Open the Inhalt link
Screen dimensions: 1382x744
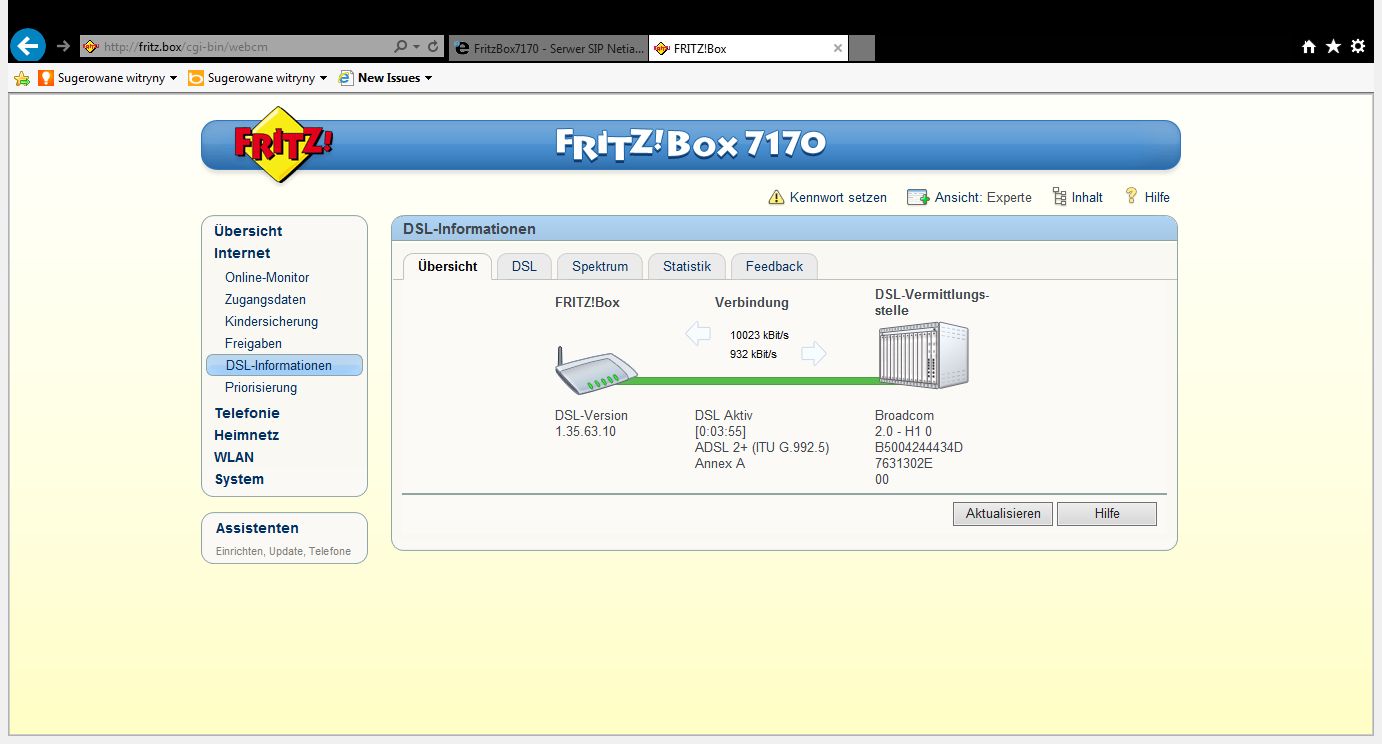point(1087,197)
